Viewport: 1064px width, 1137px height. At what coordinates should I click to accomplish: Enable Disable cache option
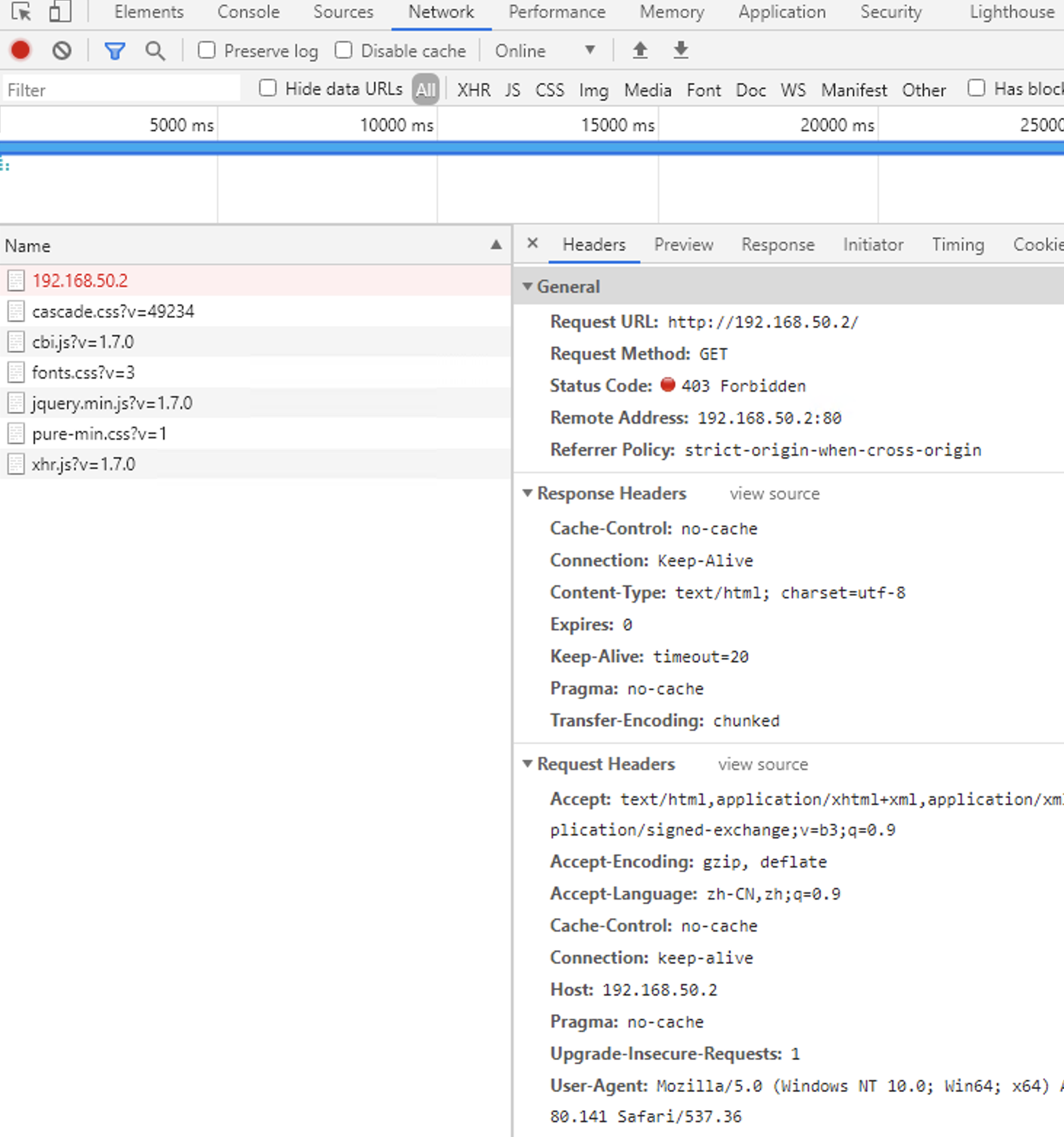coord(343,50)
